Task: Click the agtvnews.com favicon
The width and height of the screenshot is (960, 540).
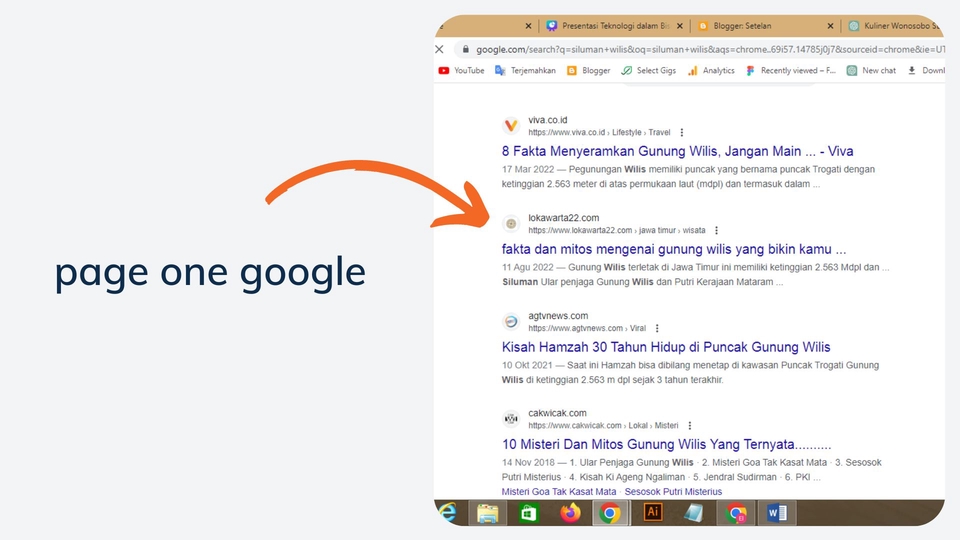Action: point(511,321)
